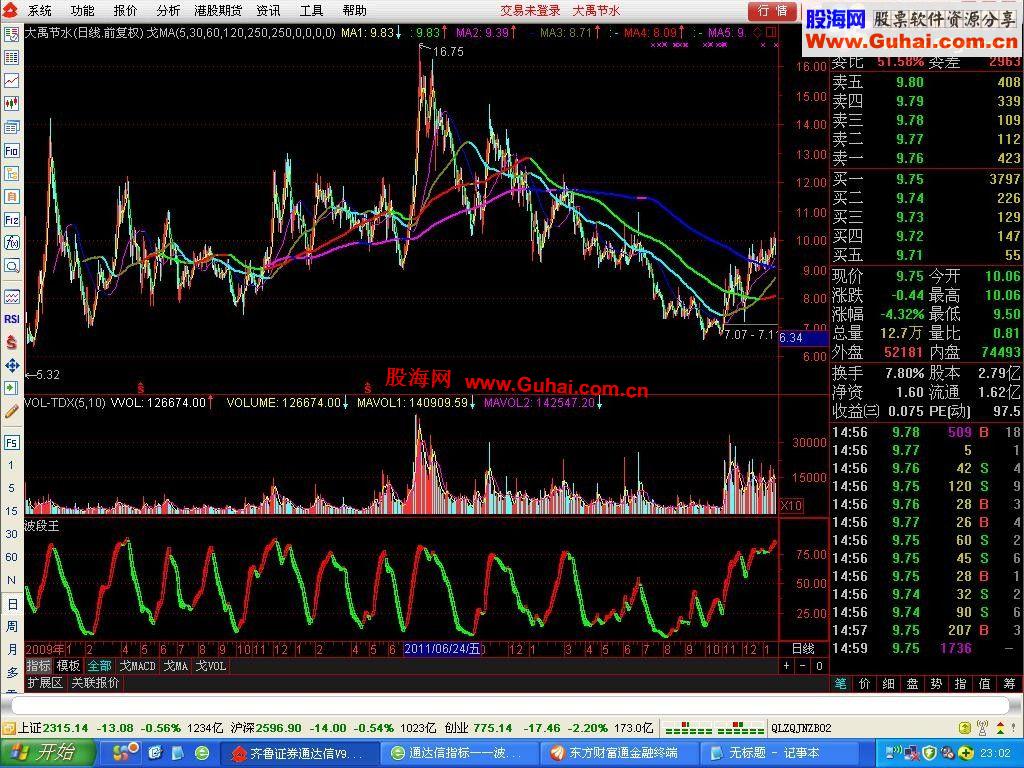The height and width of the screenshot is (768, 1024).
Task: Select the RSI indicator icon
Action: coord(11,319)
